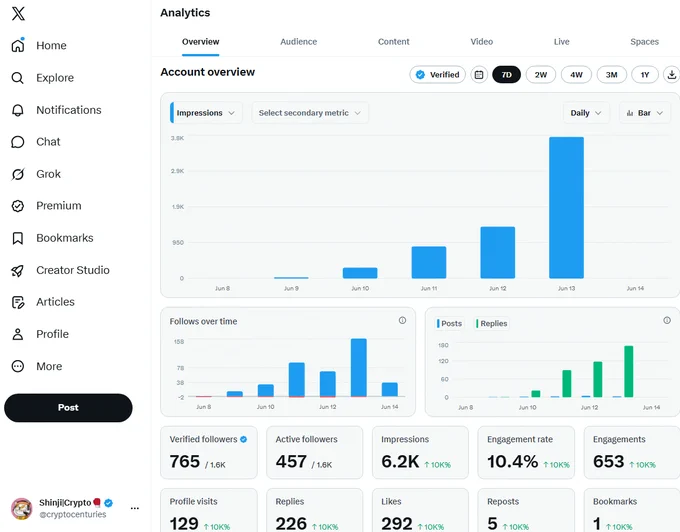Click the @cryptocenturies handle

pos(72,515)
